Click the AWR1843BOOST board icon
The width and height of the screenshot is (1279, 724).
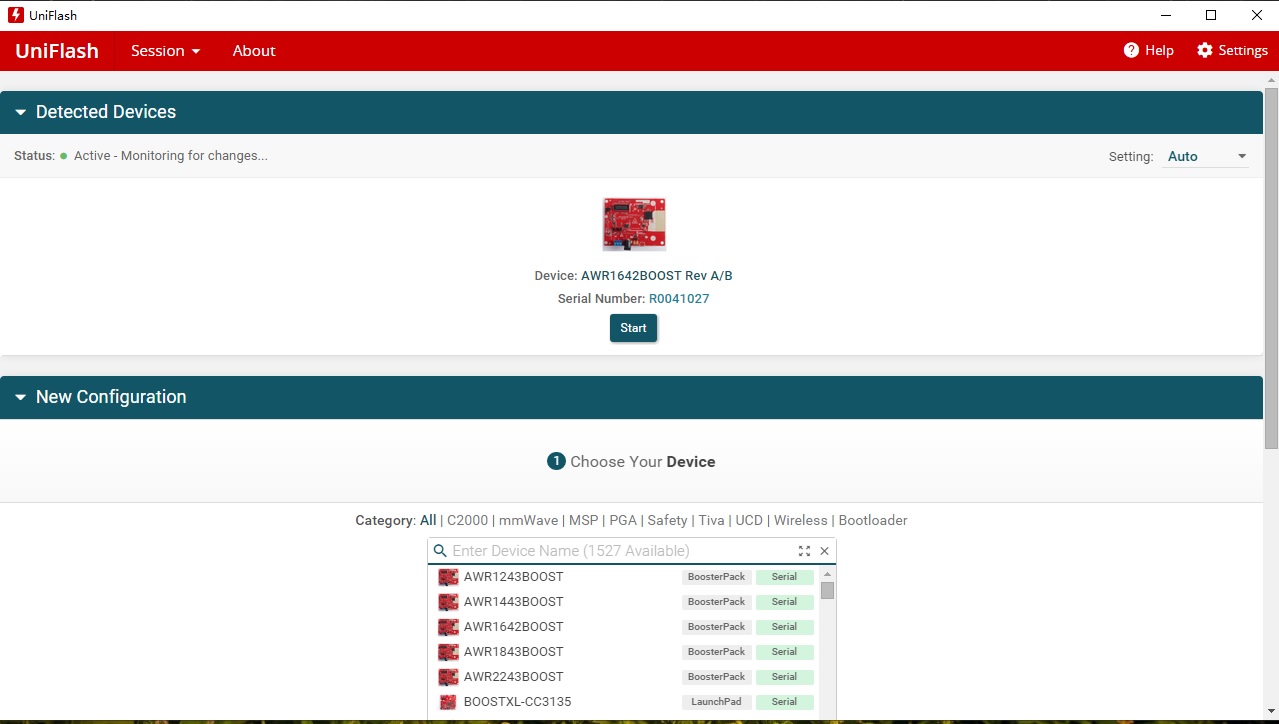tap(448, 652)
